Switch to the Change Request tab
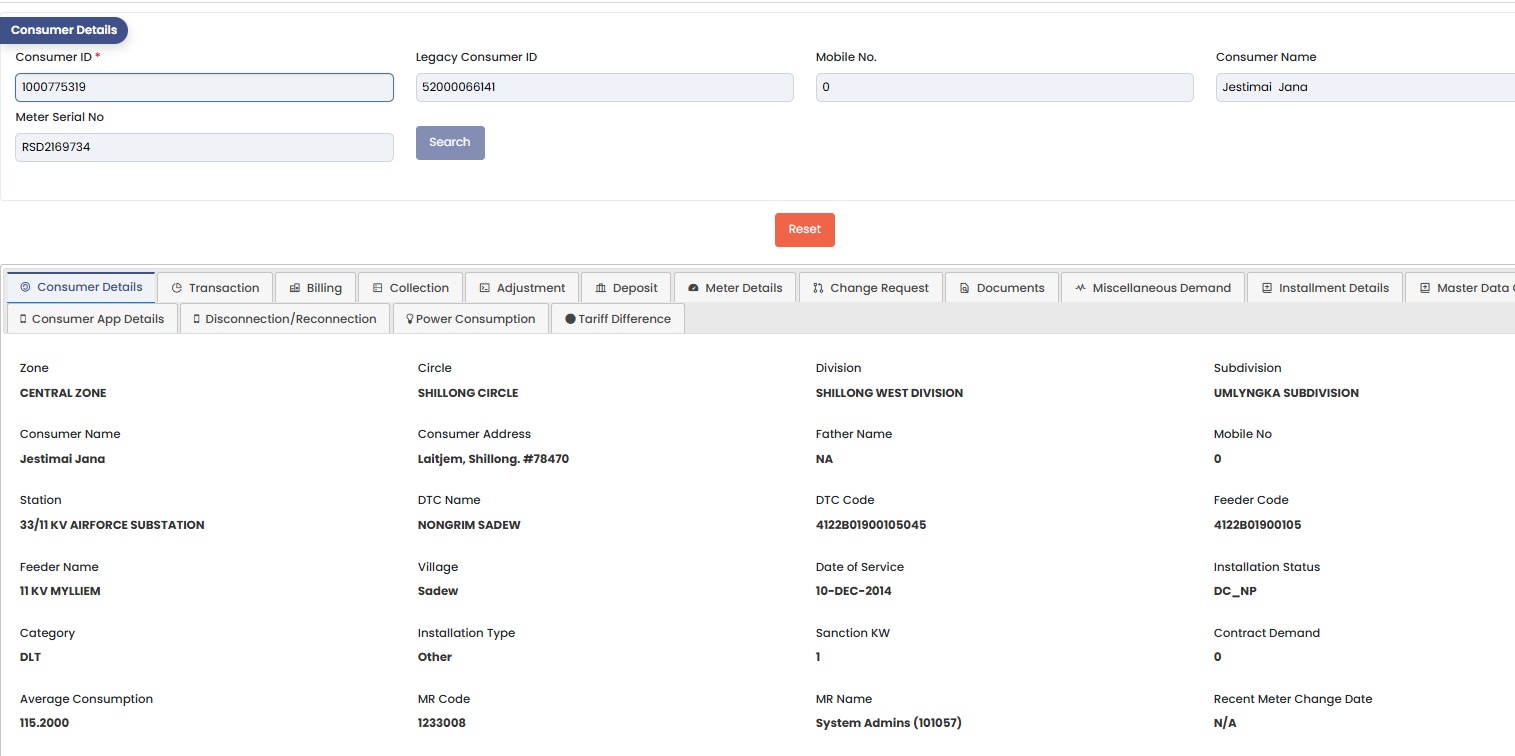 870,288
